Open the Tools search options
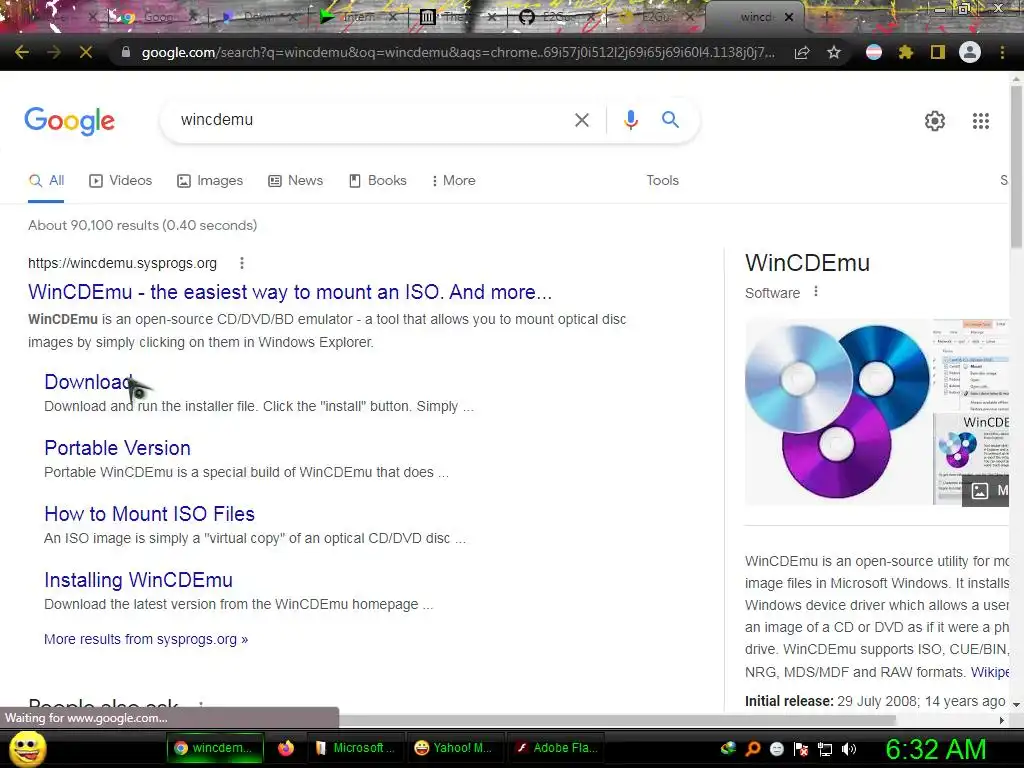The image size is (1024, 768). tap(662, 181)
